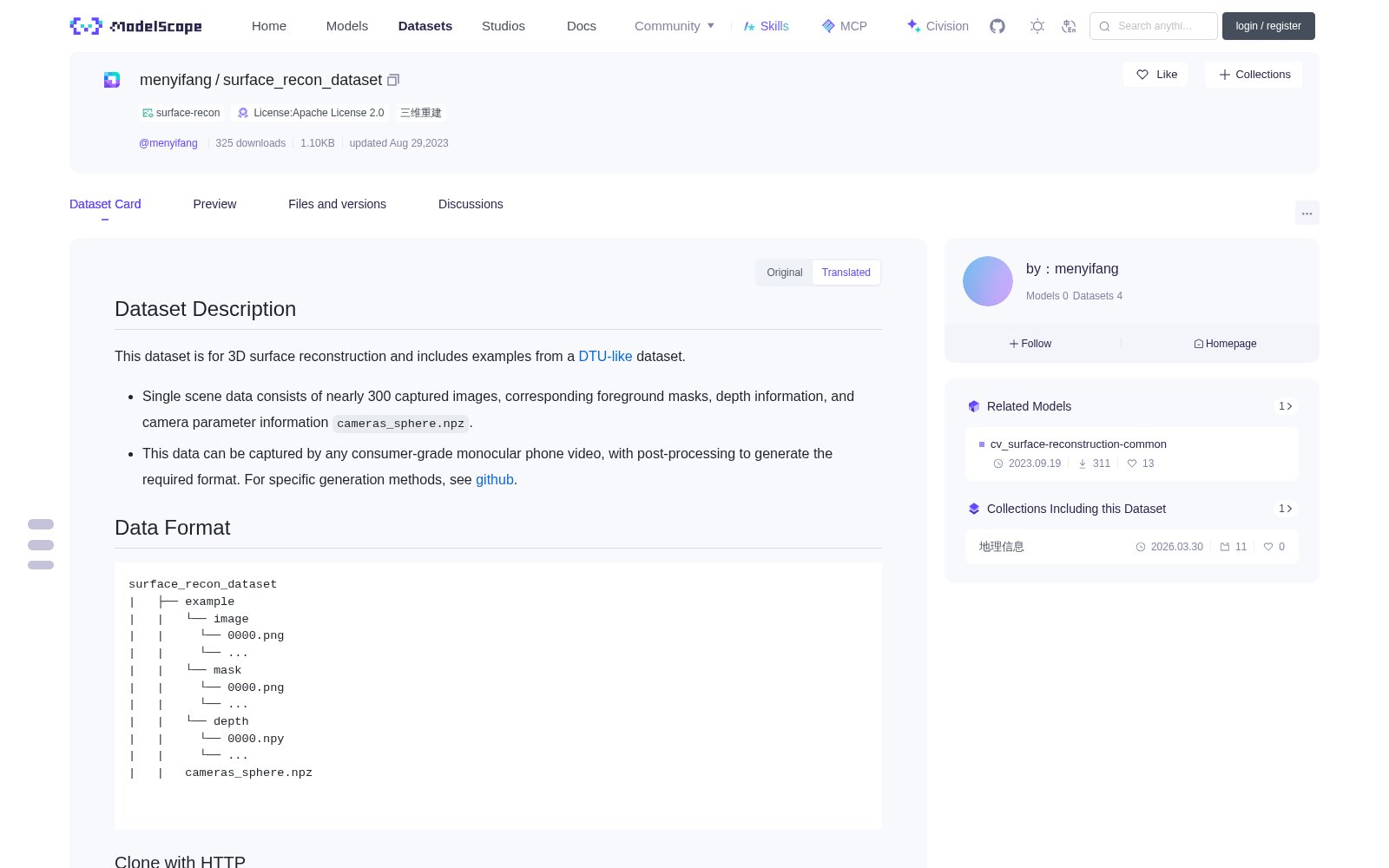
Task: Open the github link in description
Action: pyautogui.click(x=495, y=479)
